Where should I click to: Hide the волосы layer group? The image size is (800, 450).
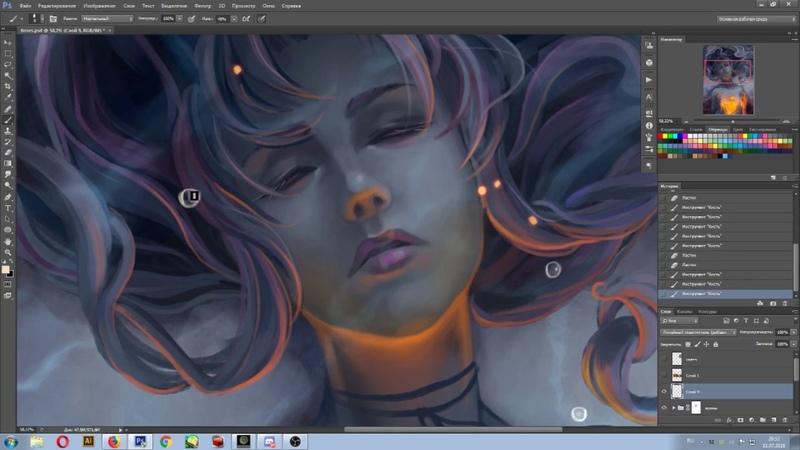click(664, 408)
